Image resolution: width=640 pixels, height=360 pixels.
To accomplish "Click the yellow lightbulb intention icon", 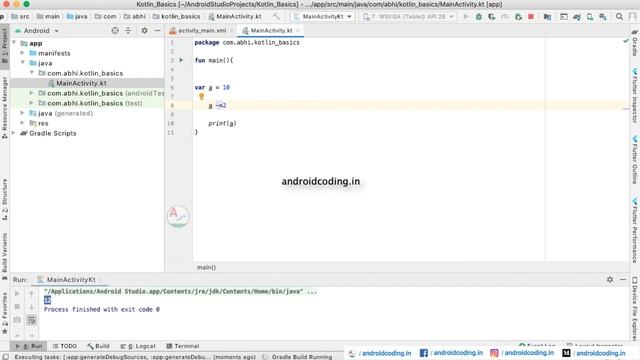I will [201, 96].
